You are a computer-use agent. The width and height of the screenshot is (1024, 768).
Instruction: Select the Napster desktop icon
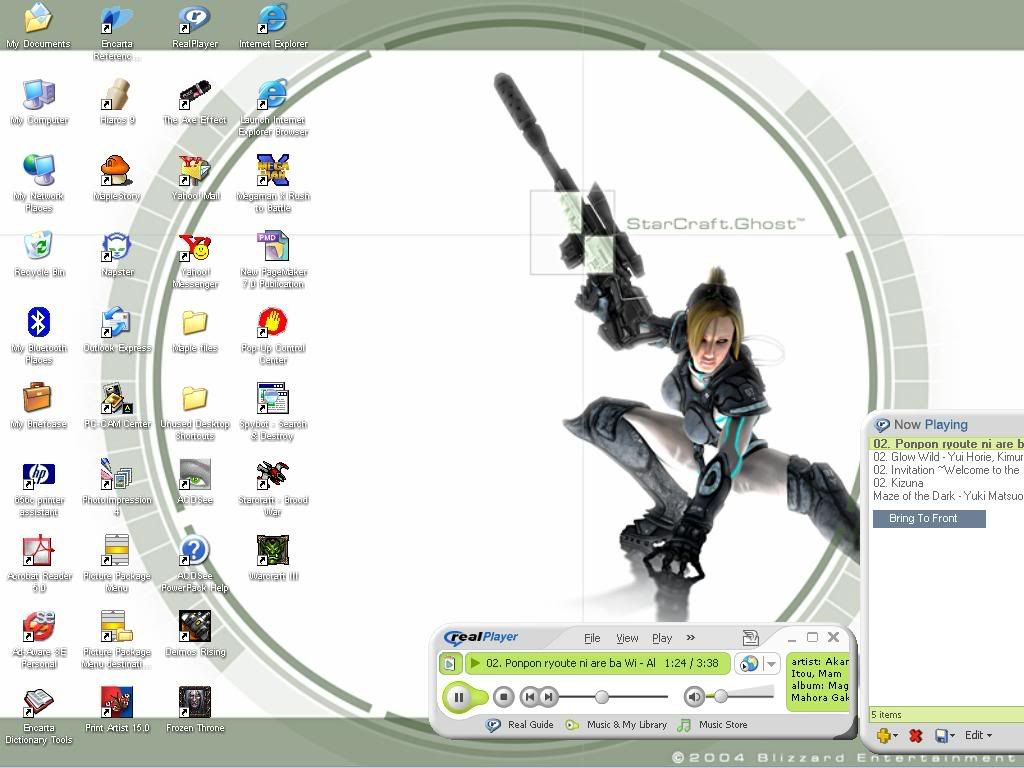117,254
